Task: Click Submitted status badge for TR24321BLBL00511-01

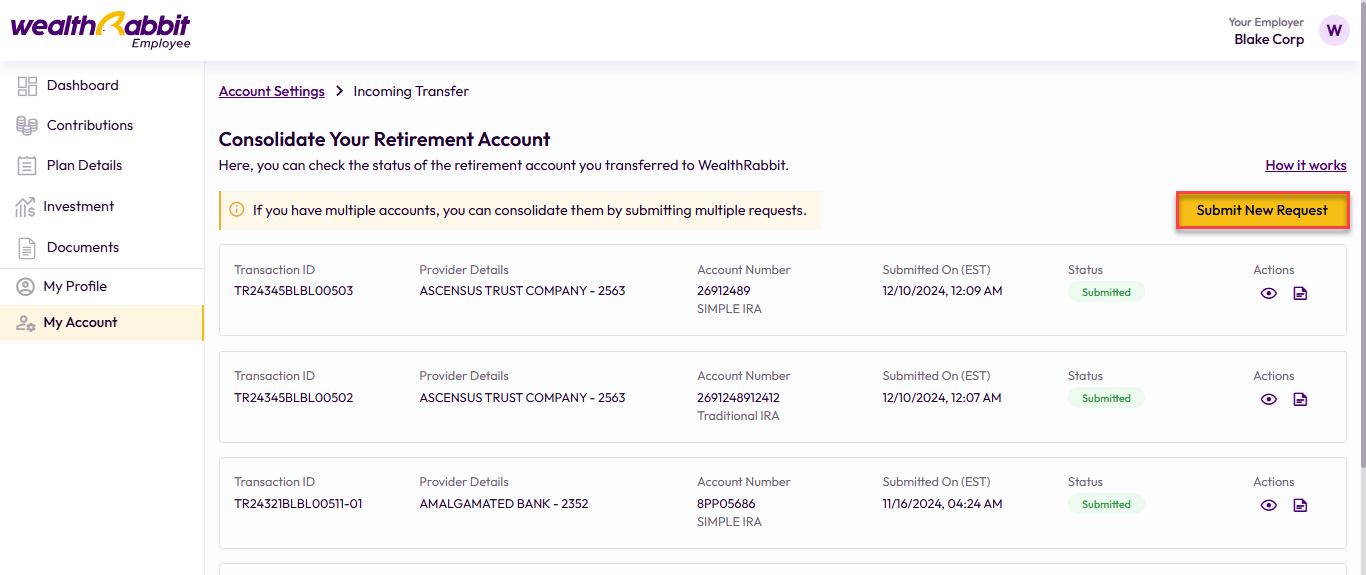Action: [1106, 504]
